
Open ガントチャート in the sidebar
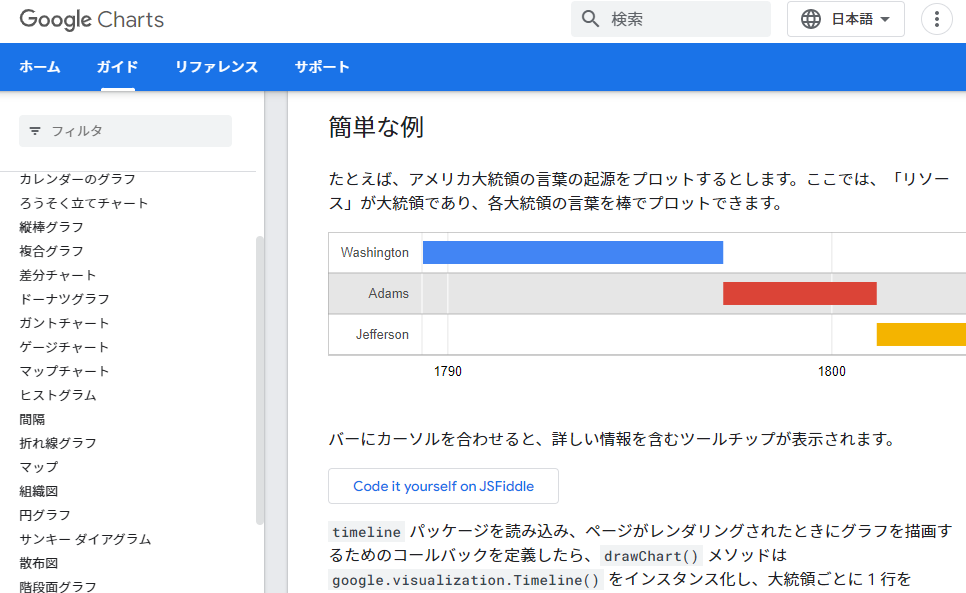[x=64, y=323]
